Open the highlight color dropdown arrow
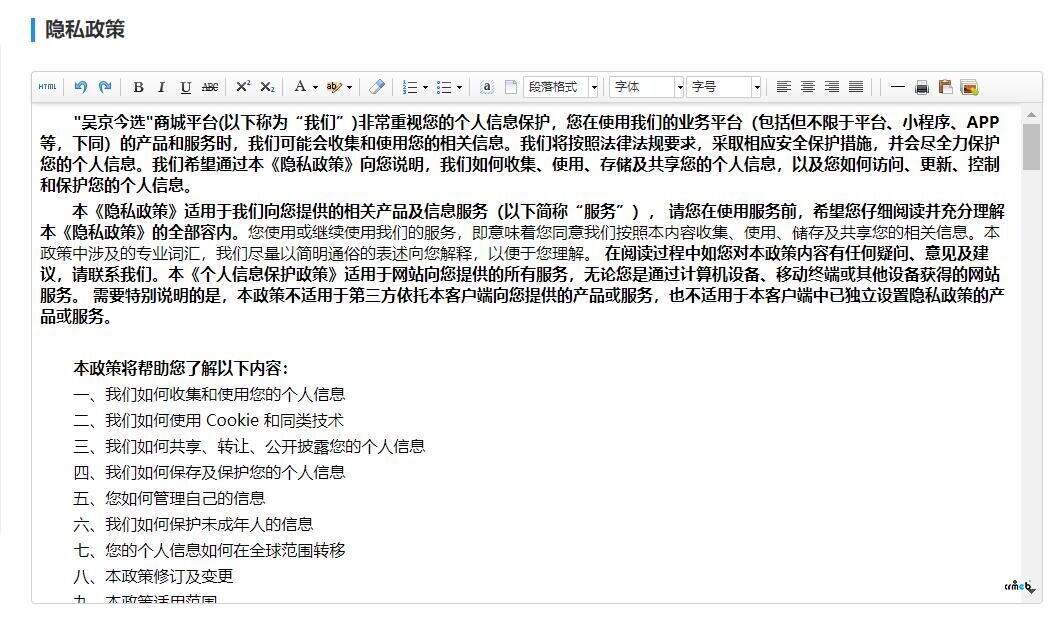The image size is (1051, 619). 349,87
